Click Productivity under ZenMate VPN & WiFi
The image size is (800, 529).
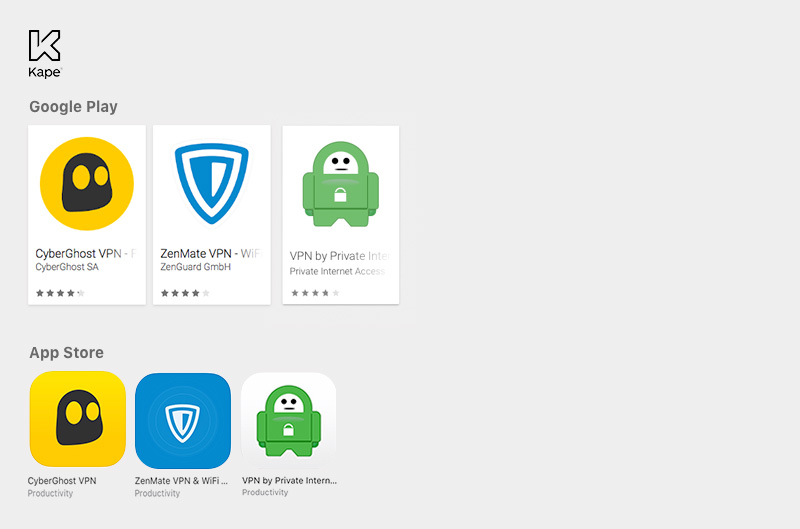point(157,493)
